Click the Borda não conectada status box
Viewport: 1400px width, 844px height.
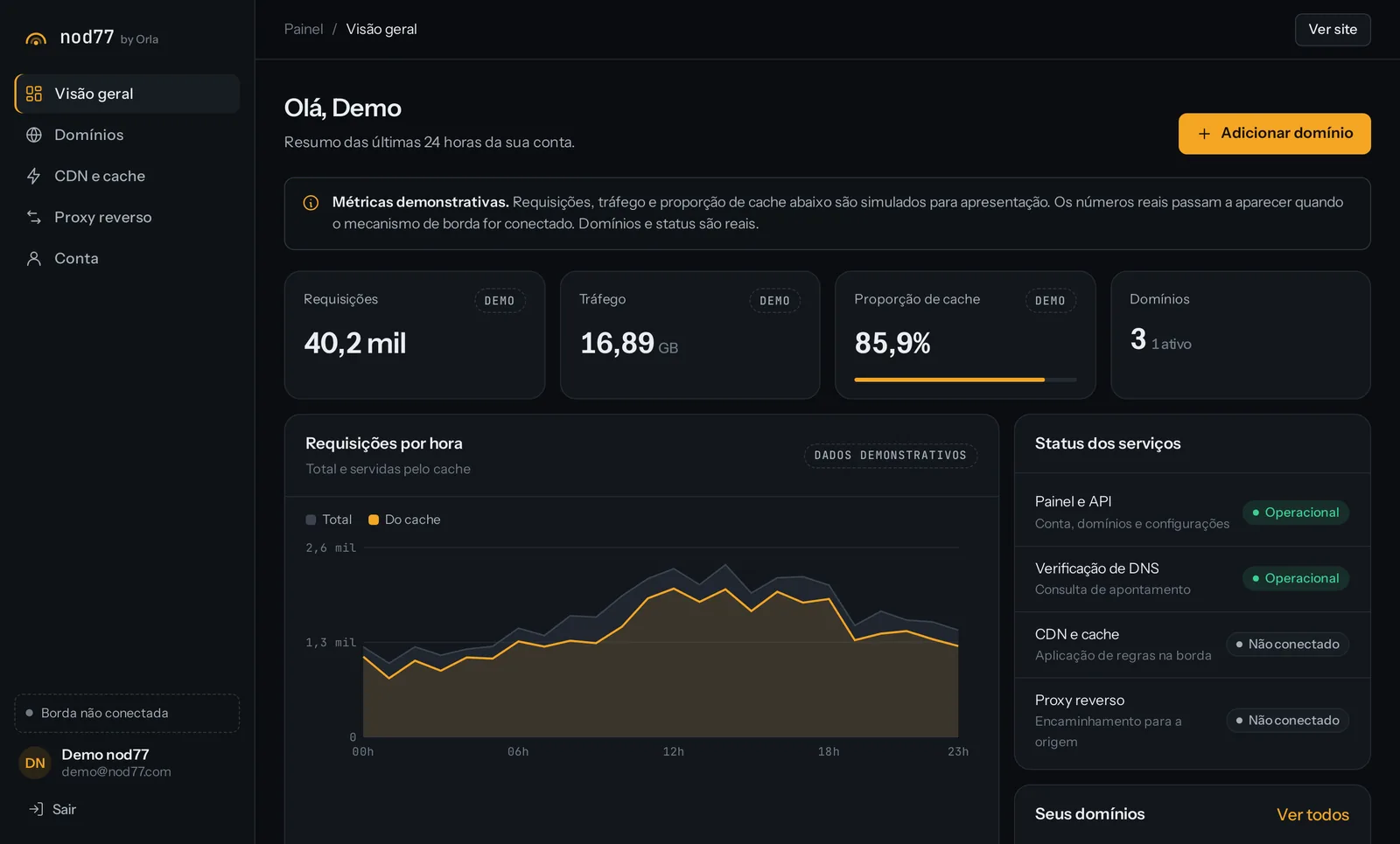pyautogui.click(x=127, y=713)
